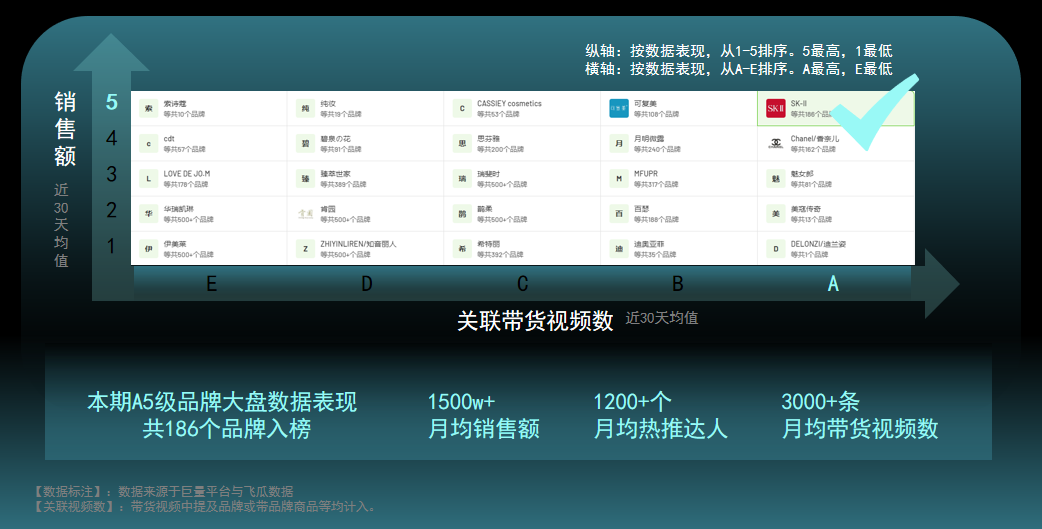Select the cdt brand name

click(169, 139)
